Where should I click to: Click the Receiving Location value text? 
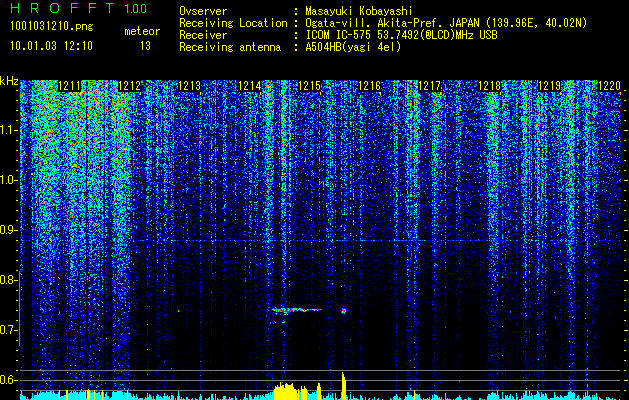click(446, 23)
